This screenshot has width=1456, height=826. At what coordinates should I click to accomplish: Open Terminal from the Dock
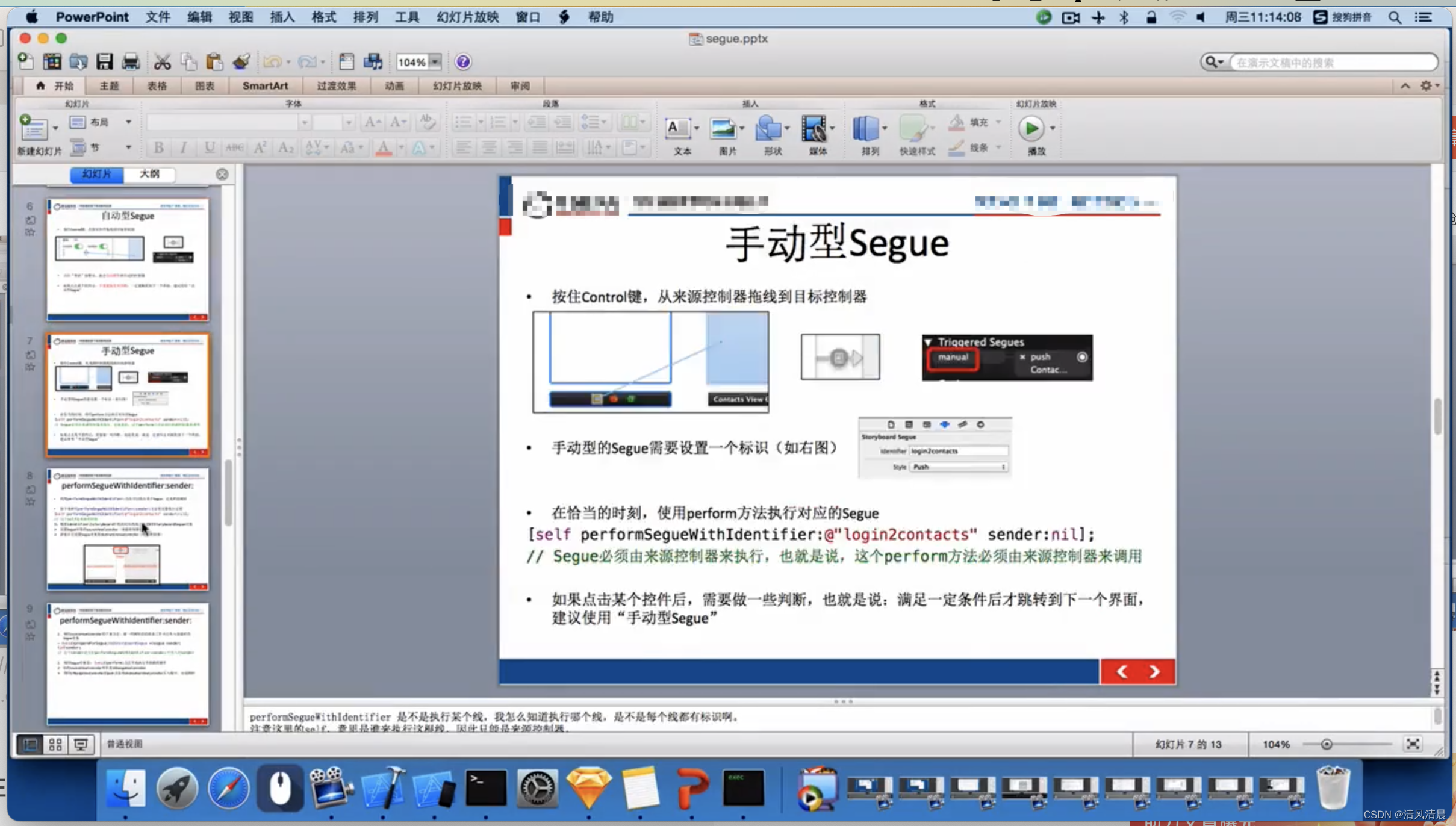pyautogui.click(x=486, y=787)
